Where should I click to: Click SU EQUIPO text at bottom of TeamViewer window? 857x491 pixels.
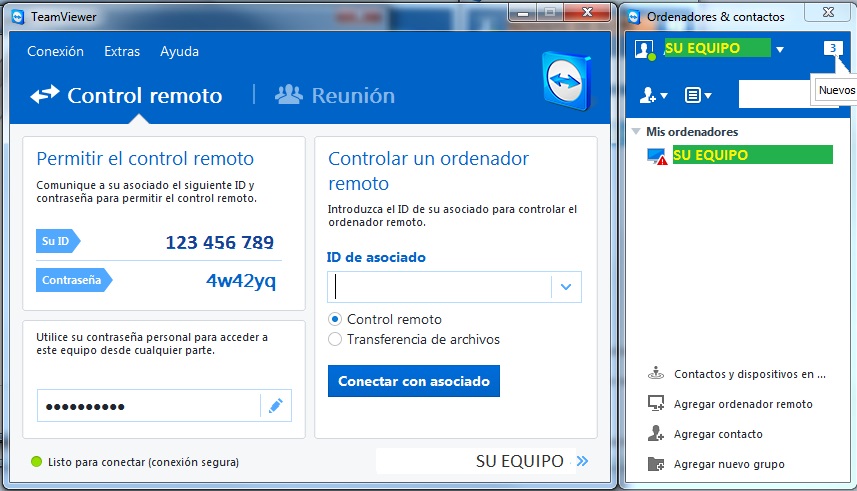pos(519,461)
